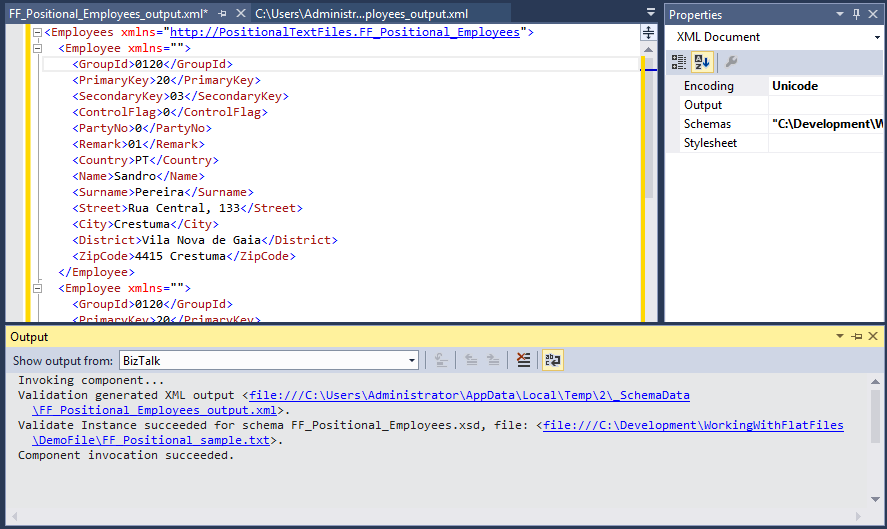This screenshot has height=529, width=887.
Task: Close the Output panel
Action: (873, 336)
